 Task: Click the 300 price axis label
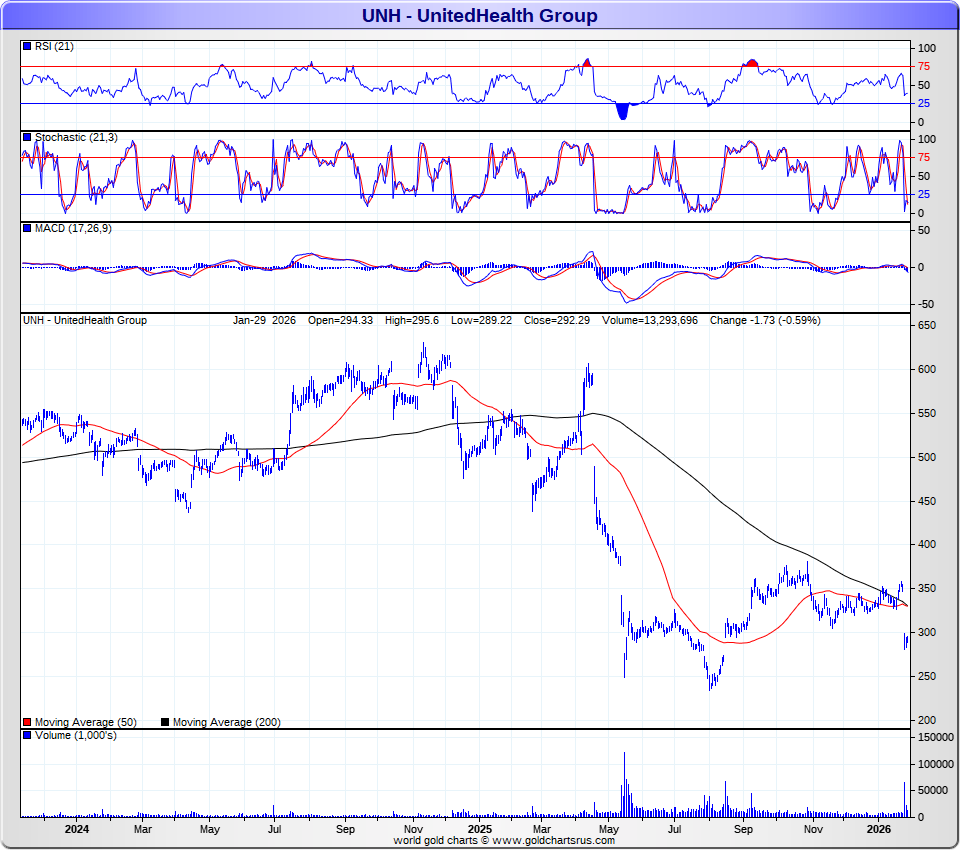pos(927,632)
